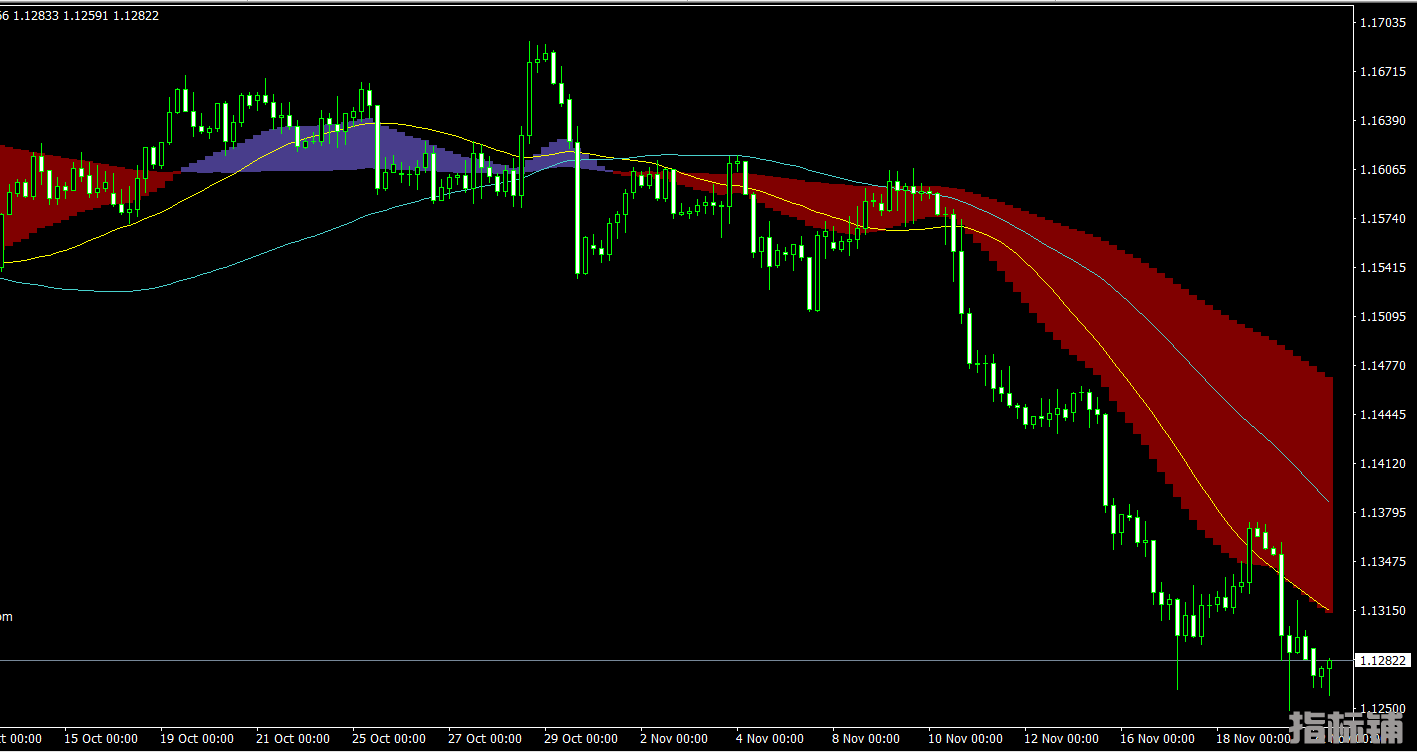Click the 25 Oct 00:00 date label
Viewport: 1417px width, 752px height.
(x=389, y=739)
